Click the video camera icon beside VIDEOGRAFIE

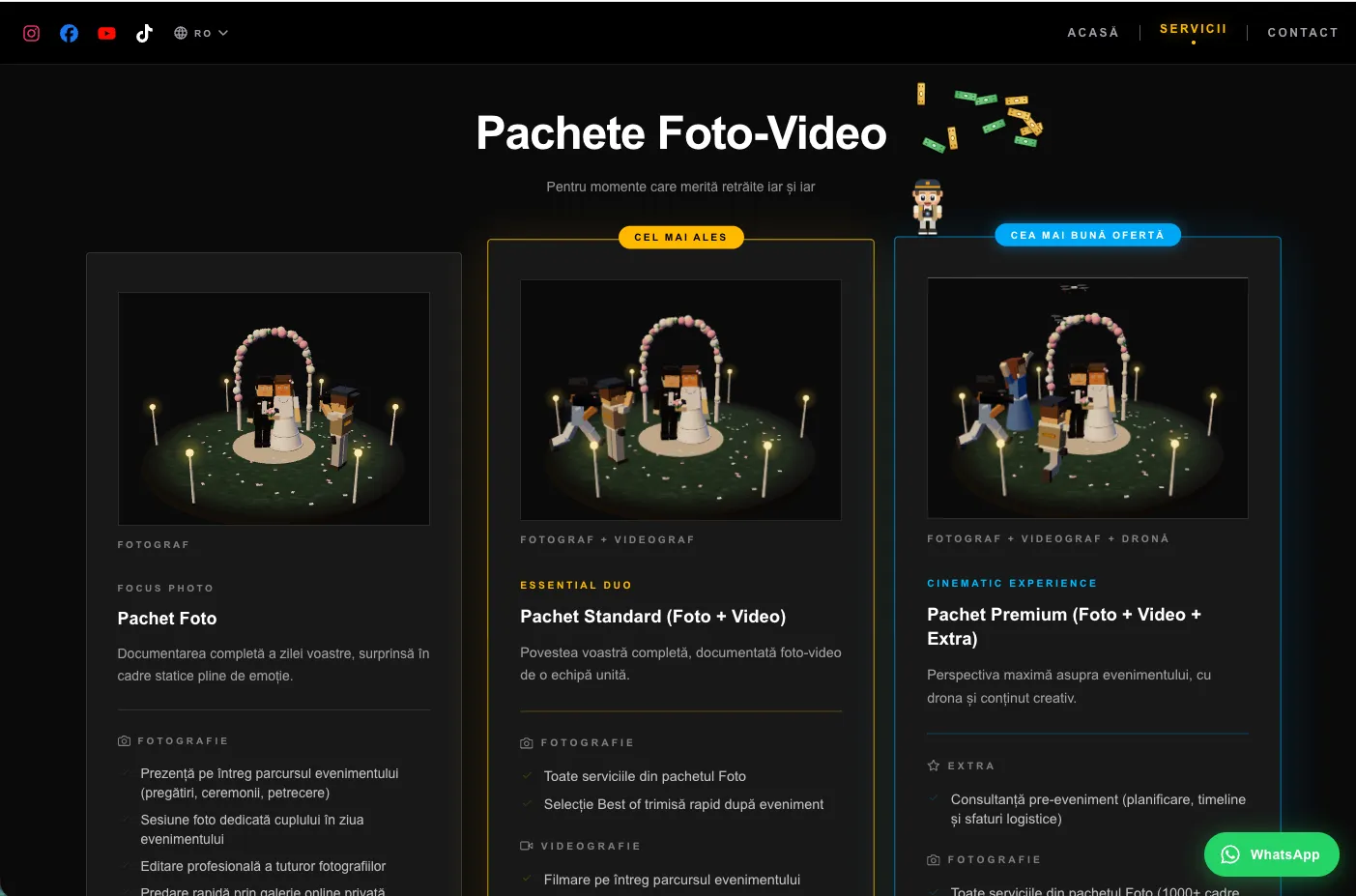[x=527, y=846]
